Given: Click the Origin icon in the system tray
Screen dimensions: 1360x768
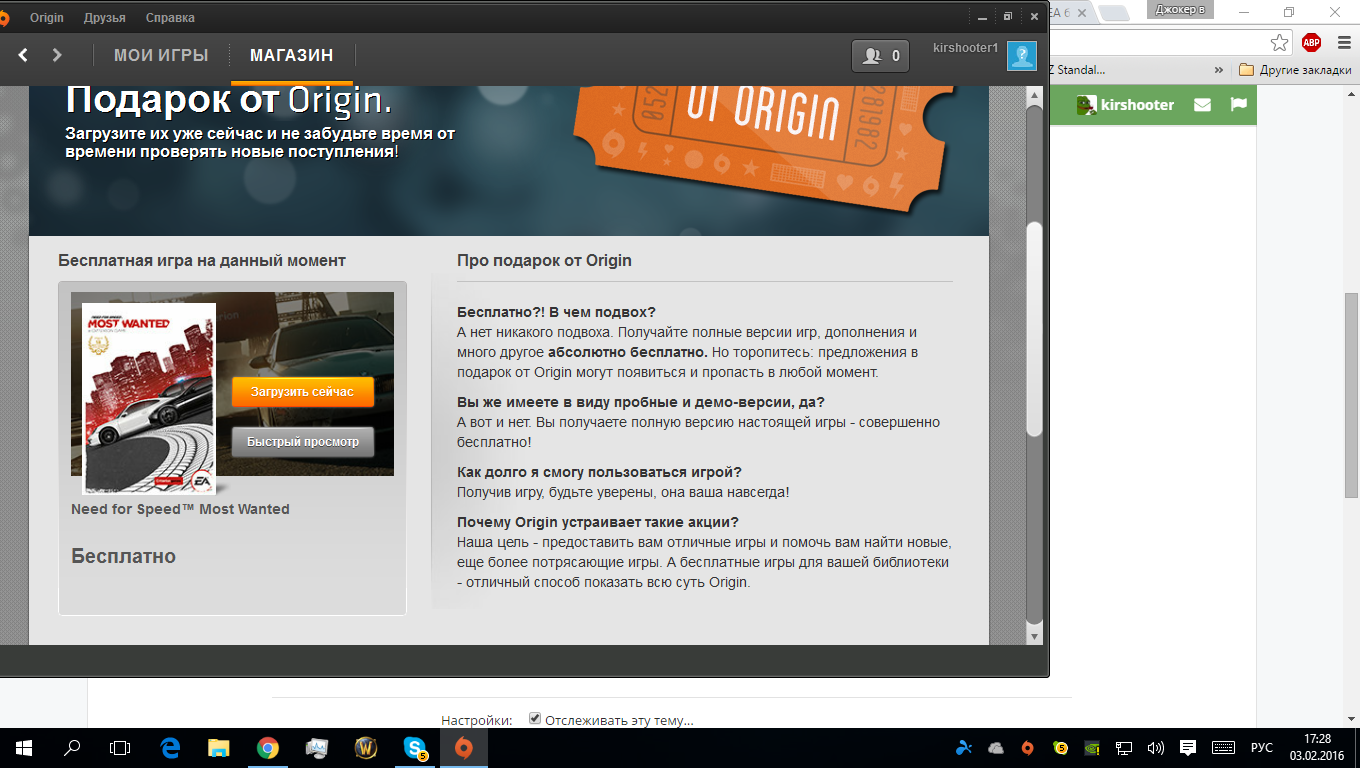Looking at the screenshot, I should tap(1027, 747).
